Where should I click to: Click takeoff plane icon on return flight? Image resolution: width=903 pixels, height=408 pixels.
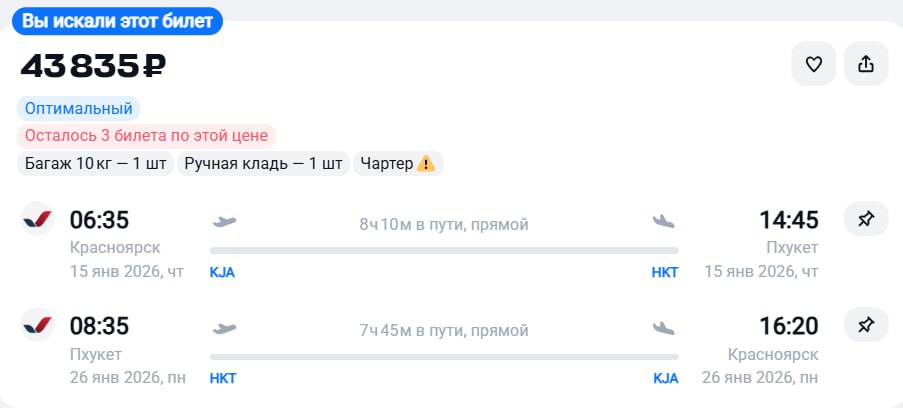(x=225, y=327)
